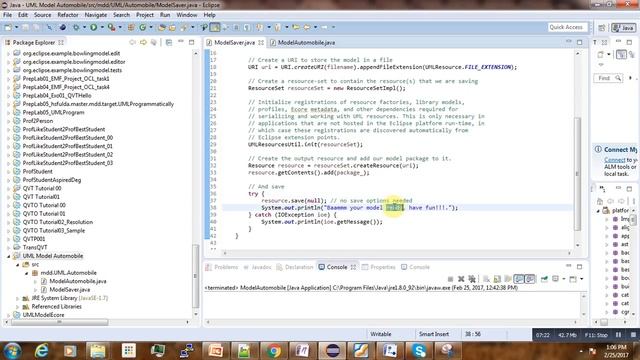Screen dimensions: 640x360
Task: Open the Window menu
Action: point(187,15)
